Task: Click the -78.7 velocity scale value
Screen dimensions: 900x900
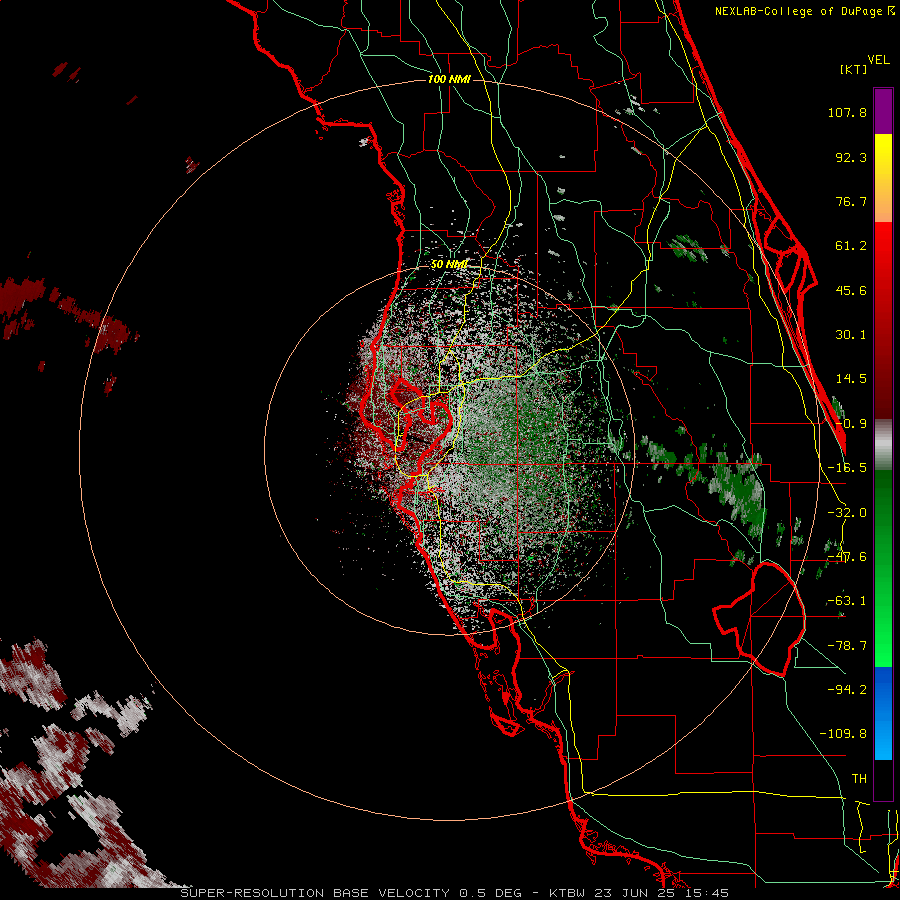Action: 847,646
